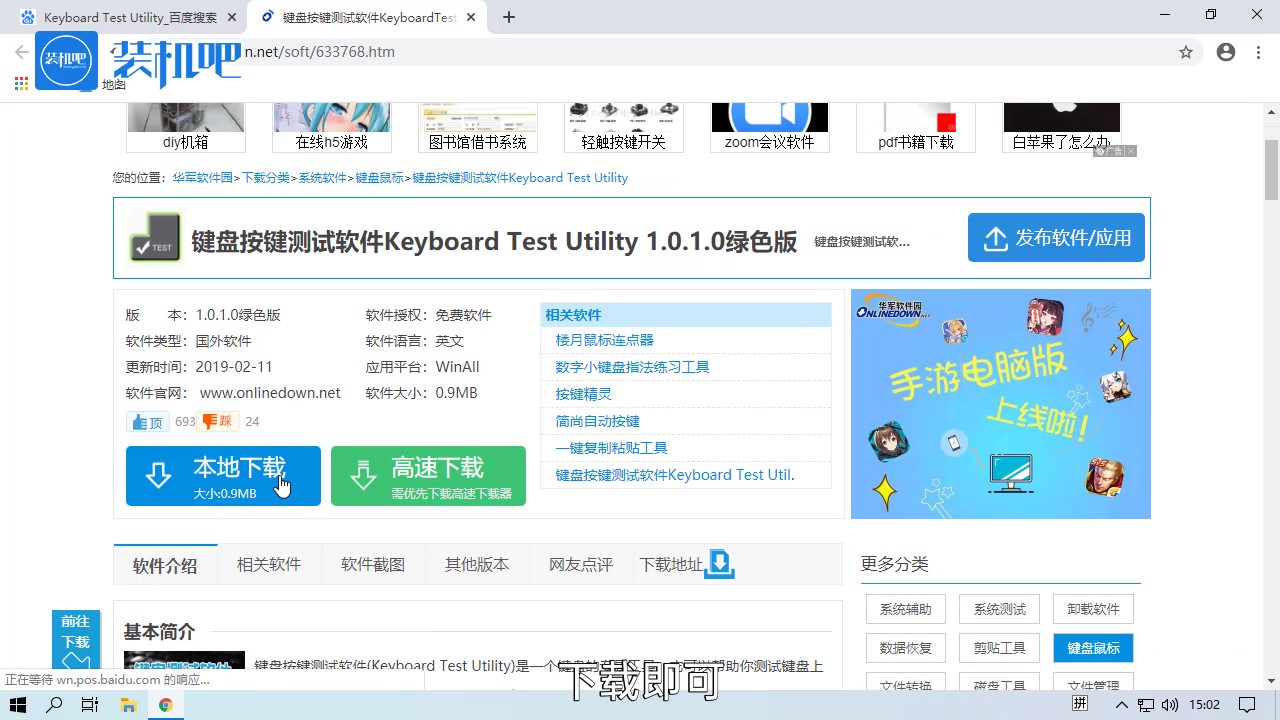Open the Windows Start menu

17,705
